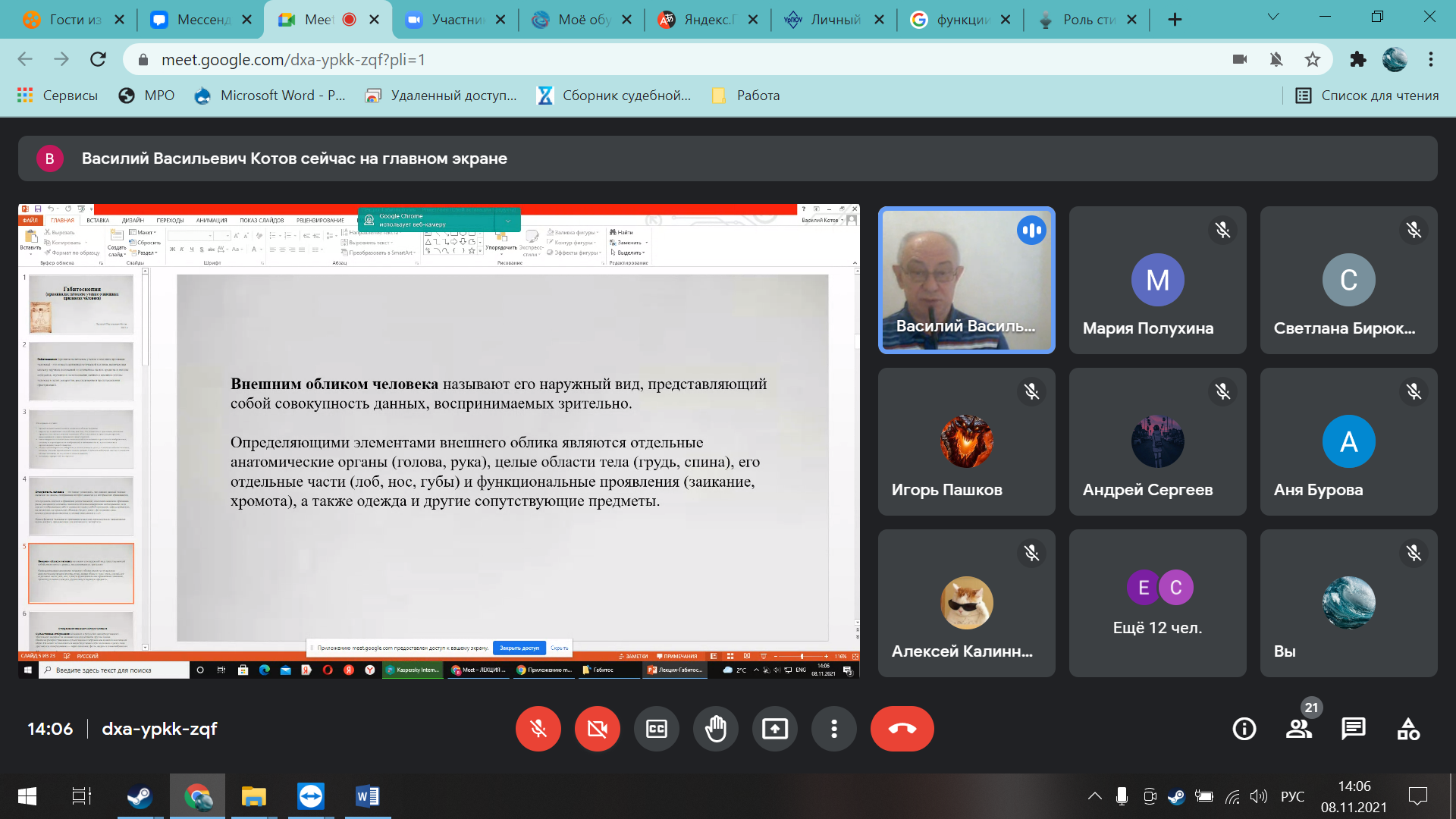The width and height of the screenshot is (1456, 819).
Task: Click Закрыть доступ in the sharing bar
Action: pos(519,648)
